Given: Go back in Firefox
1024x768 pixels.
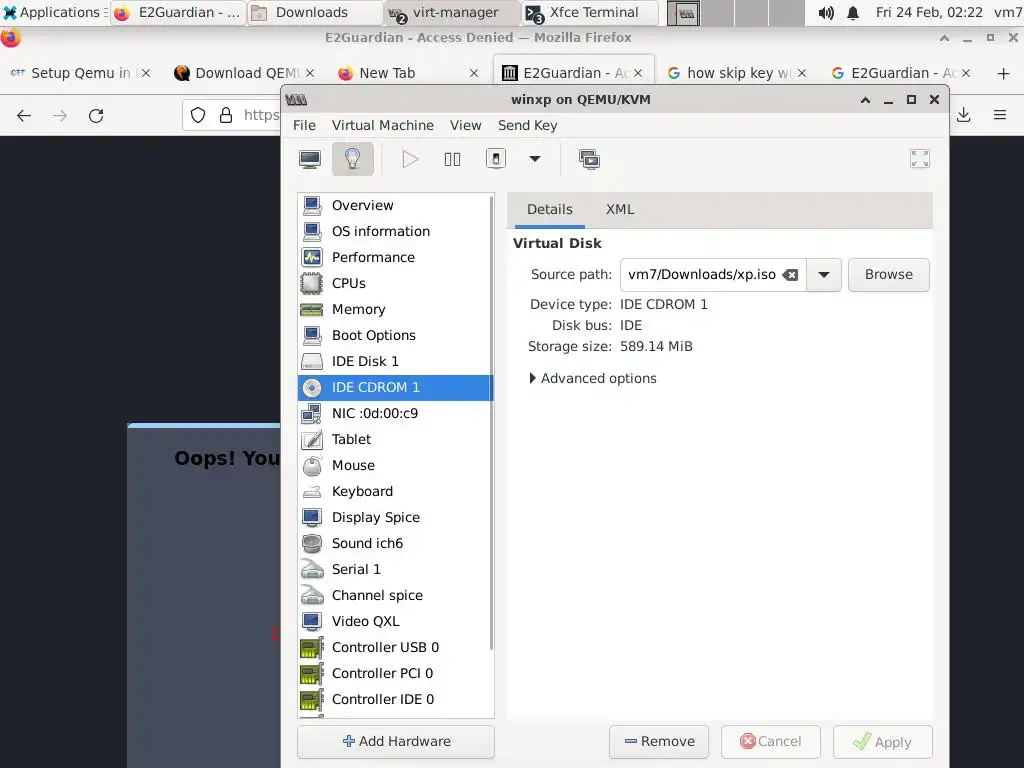Looking at the screenshot, I should (24, 116).
